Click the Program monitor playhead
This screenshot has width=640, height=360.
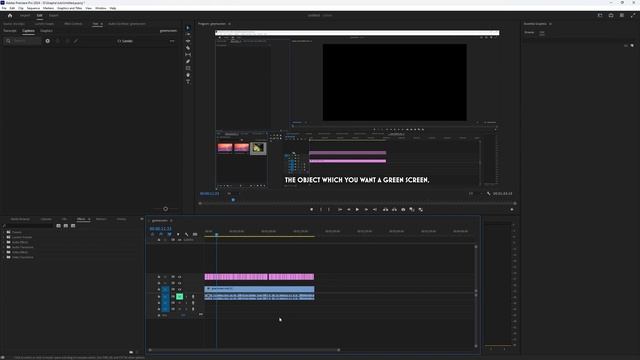click(x=233, y=200)
